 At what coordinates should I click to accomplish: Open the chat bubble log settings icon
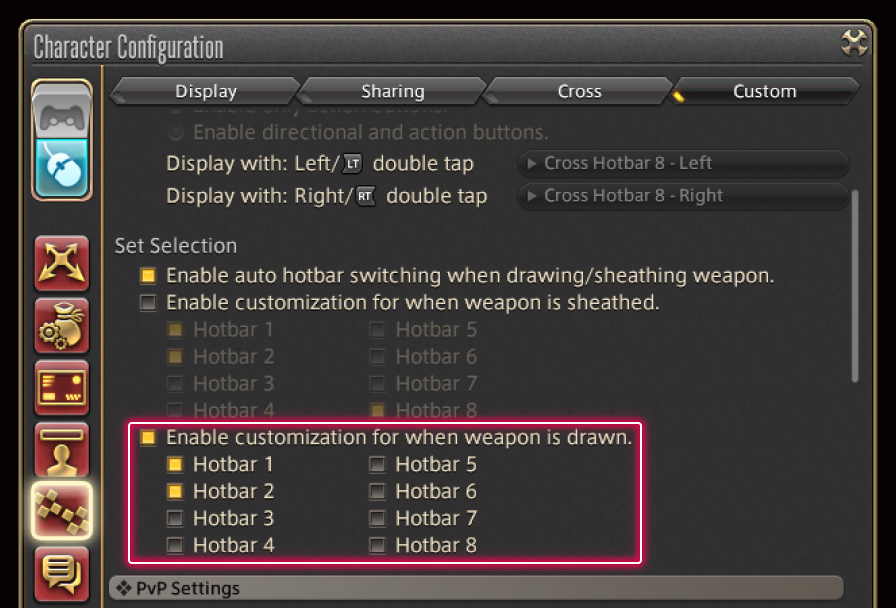click(x=62, y=573)
